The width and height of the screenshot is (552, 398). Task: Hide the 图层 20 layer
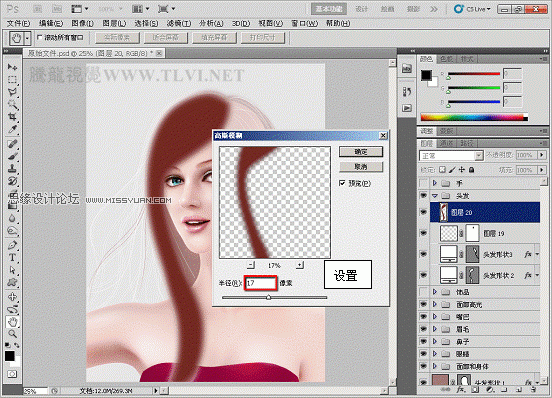tap(424, 212)
